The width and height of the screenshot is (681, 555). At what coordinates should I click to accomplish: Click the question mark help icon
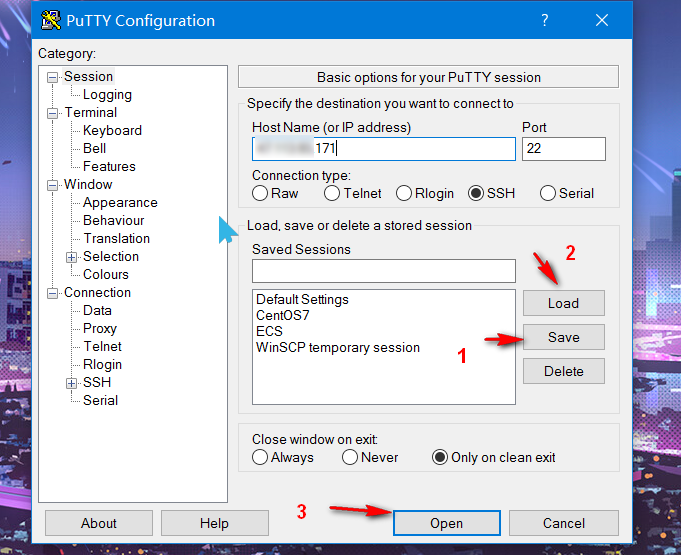pyautogui.click(x=545, y=20)
